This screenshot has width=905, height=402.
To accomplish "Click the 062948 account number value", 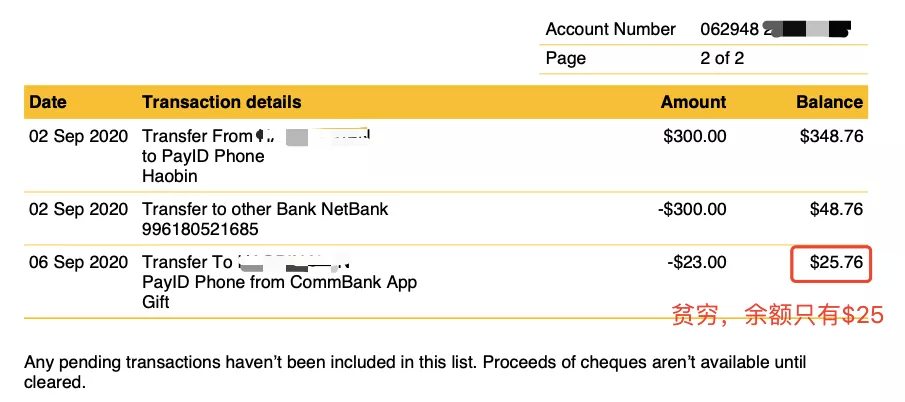I will click(x=730, y=29).
